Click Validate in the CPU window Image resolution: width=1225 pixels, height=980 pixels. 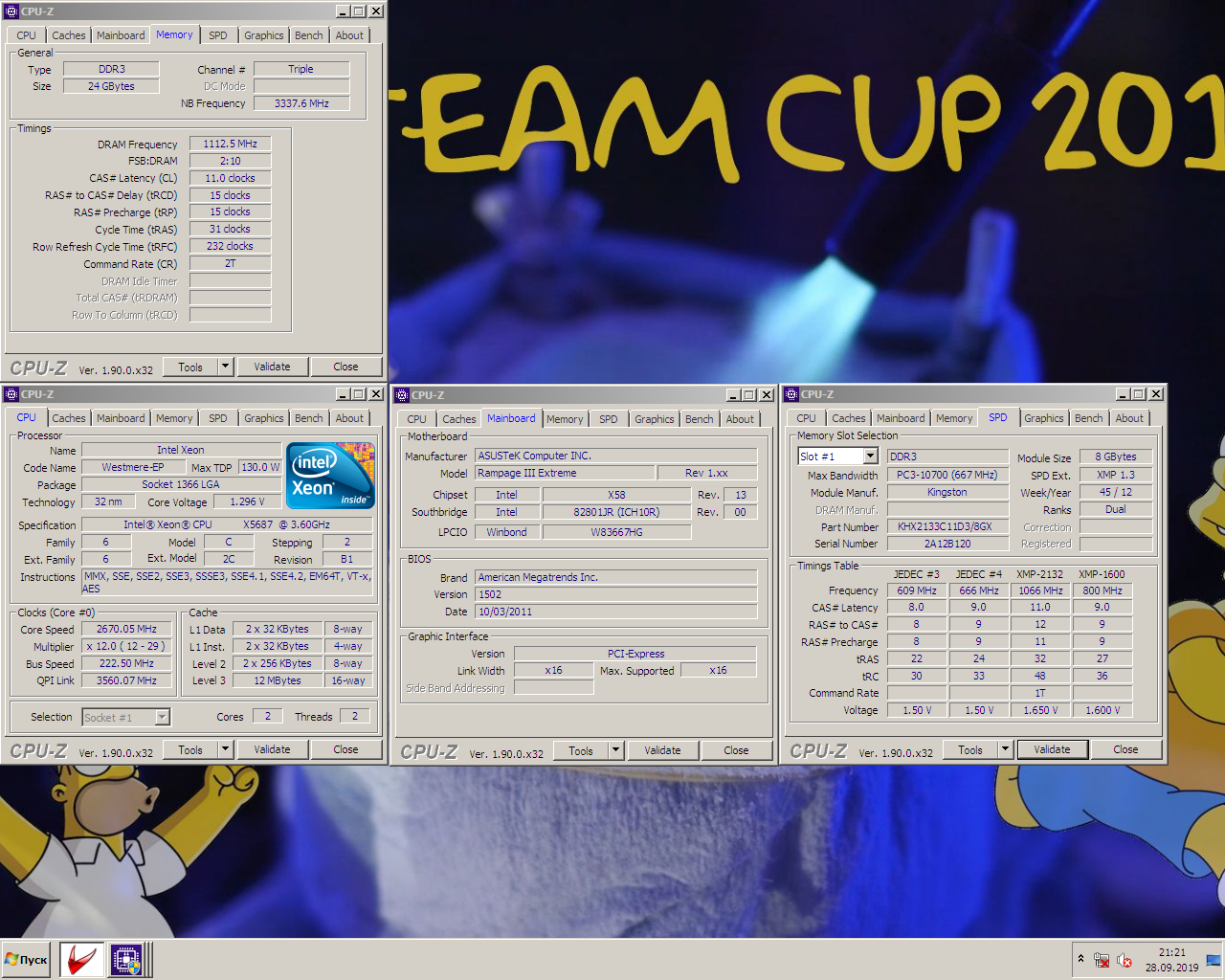click(272, 749)
